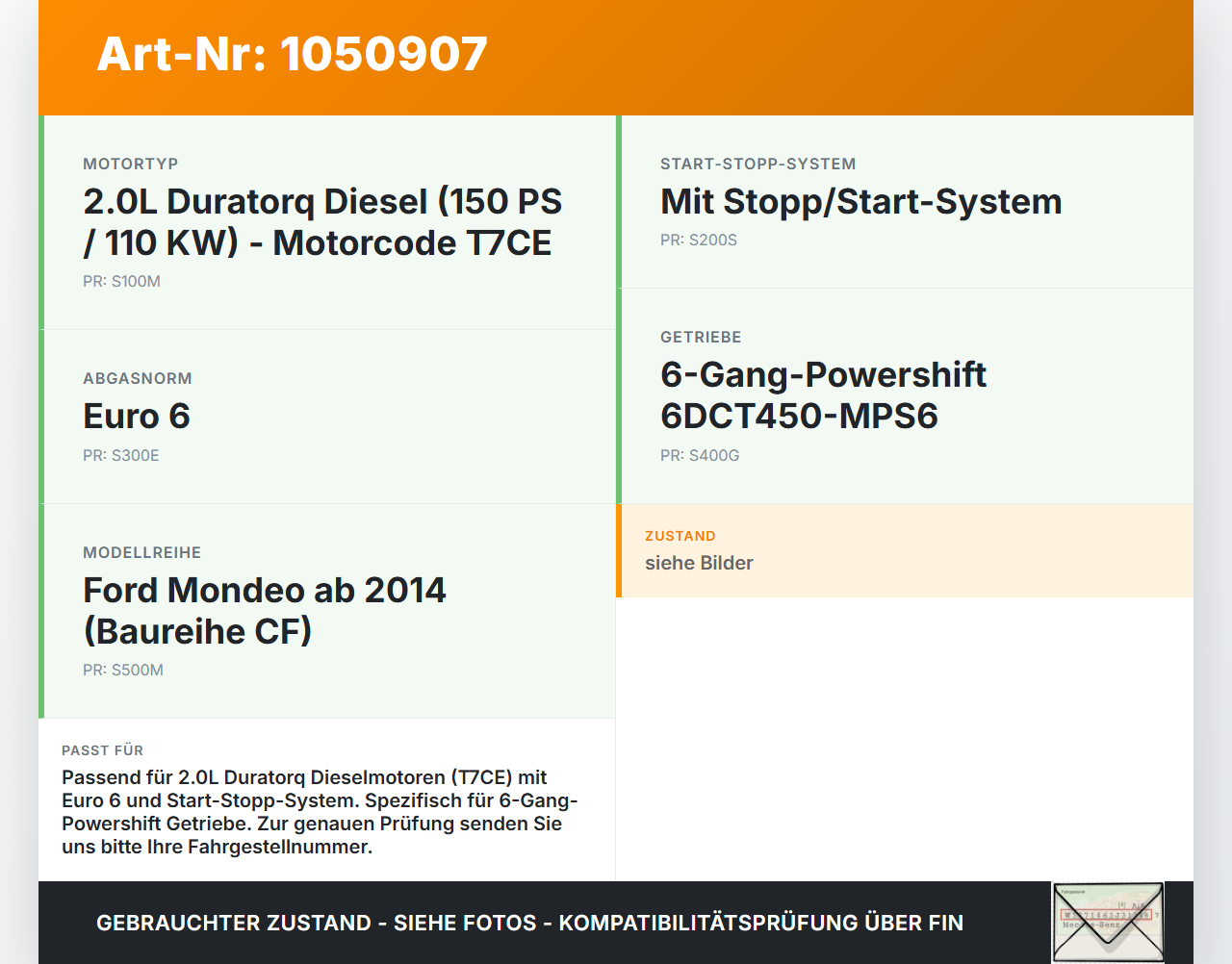Click the Zustand siehe Bilder box

click(x=905, y=550)
